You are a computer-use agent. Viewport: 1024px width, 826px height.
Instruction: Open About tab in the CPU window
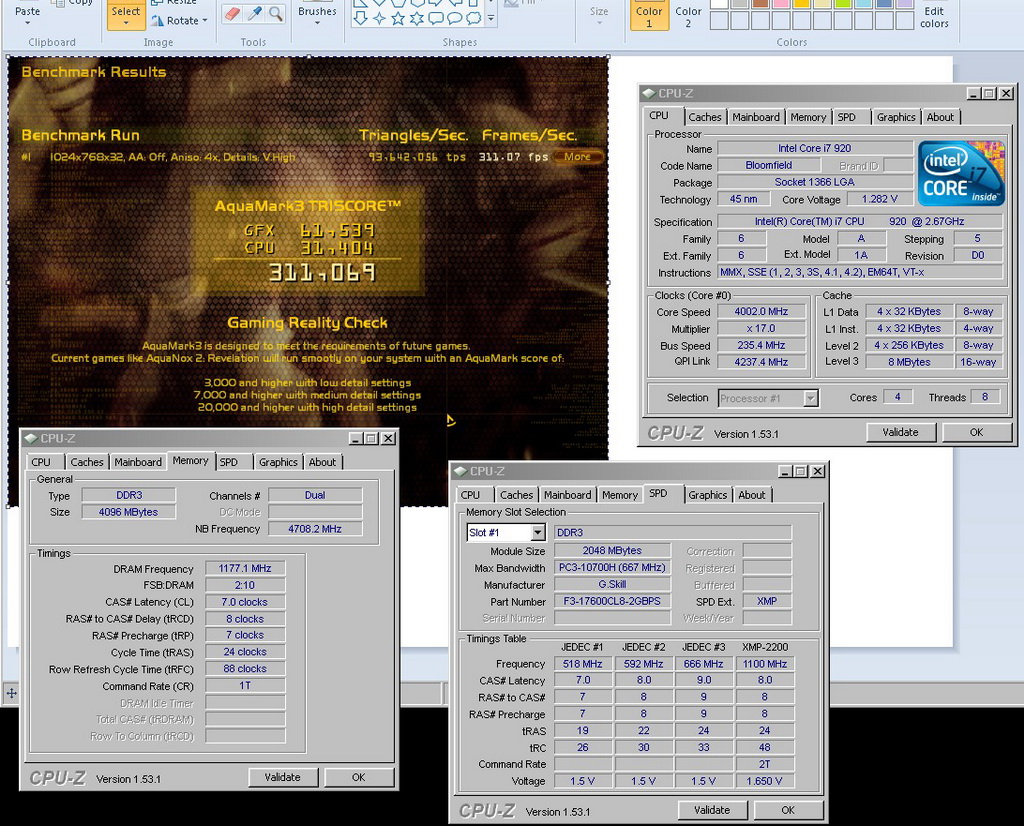[x=940, y=117]
